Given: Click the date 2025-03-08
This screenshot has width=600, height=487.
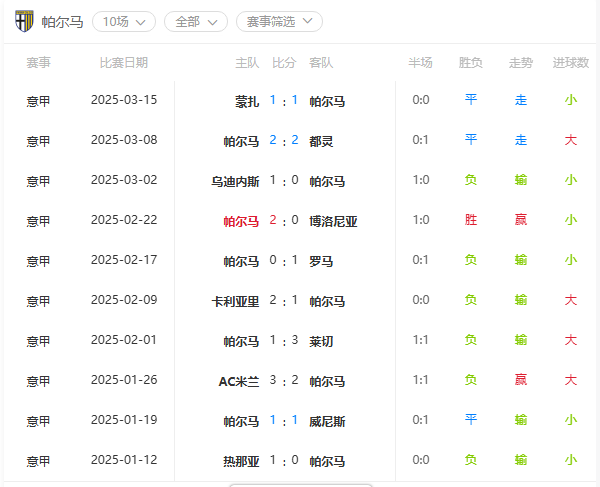Looking at the screenshot, I should tap(124, 140).
